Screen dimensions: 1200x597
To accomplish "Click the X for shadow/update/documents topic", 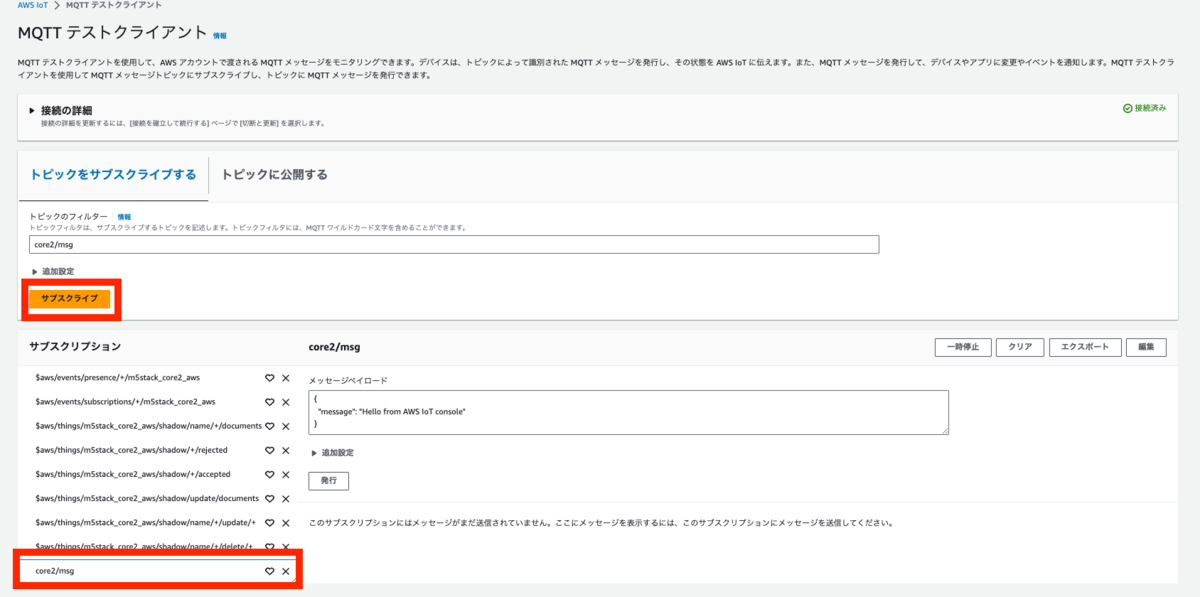I will click(286, 498).
